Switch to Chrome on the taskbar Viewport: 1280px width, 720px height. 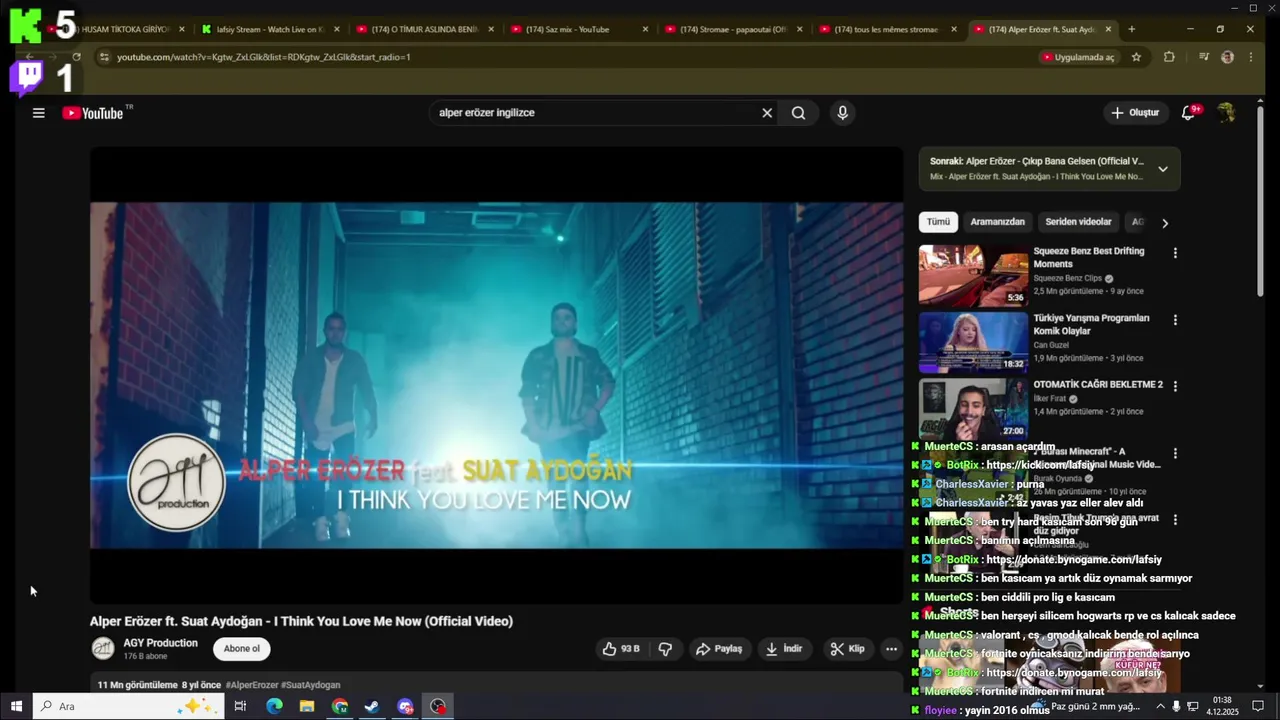340,706
